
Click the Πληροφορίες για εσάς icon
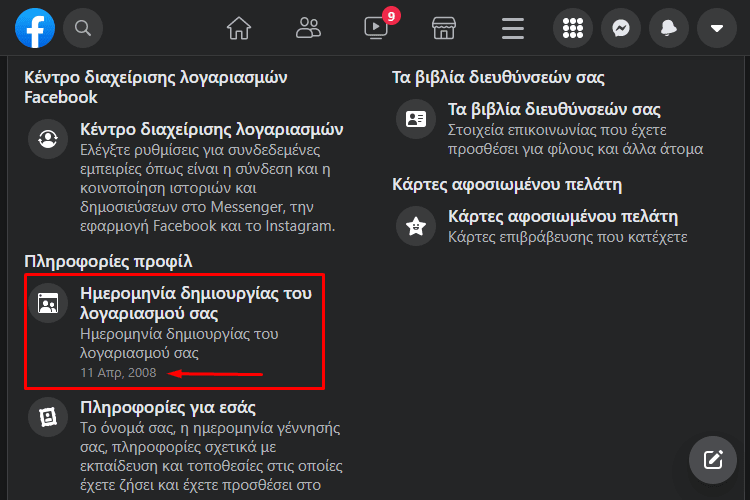point(48,417)
